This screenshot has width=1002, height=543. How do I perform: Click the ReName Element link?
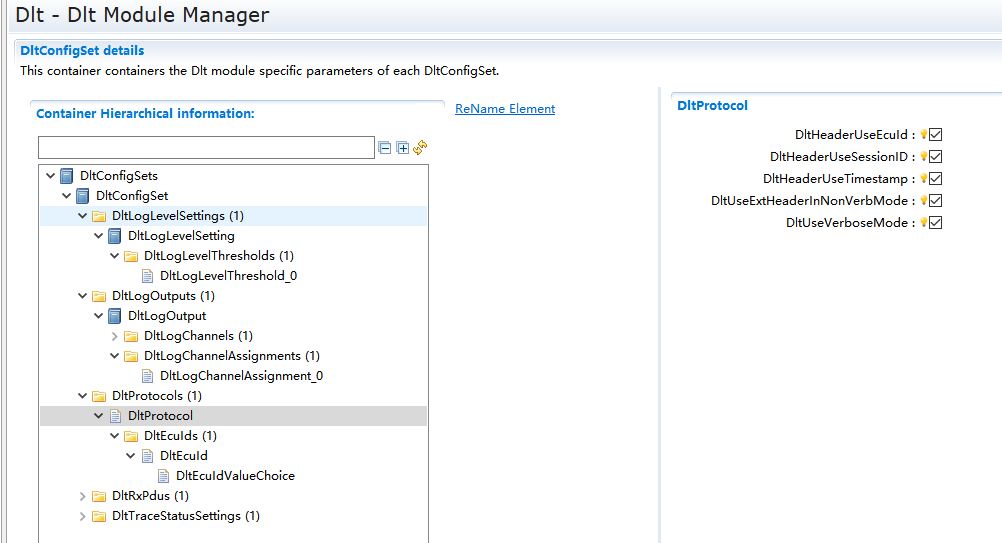click(x=504, y=109)
